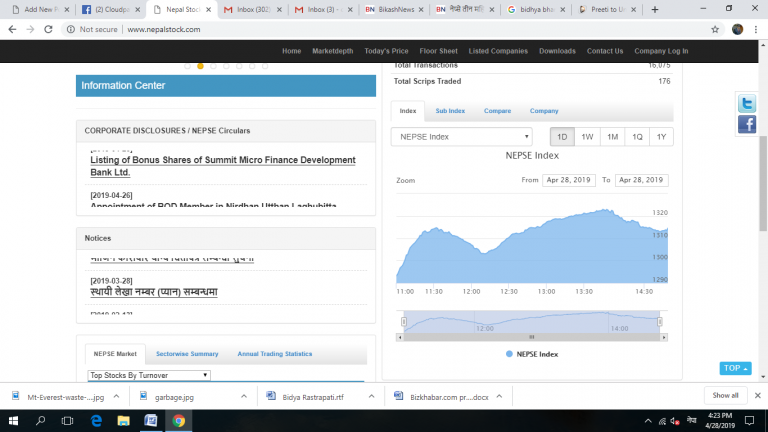Click the address bar URL
The image size is (768, 432).
(164, 29)
